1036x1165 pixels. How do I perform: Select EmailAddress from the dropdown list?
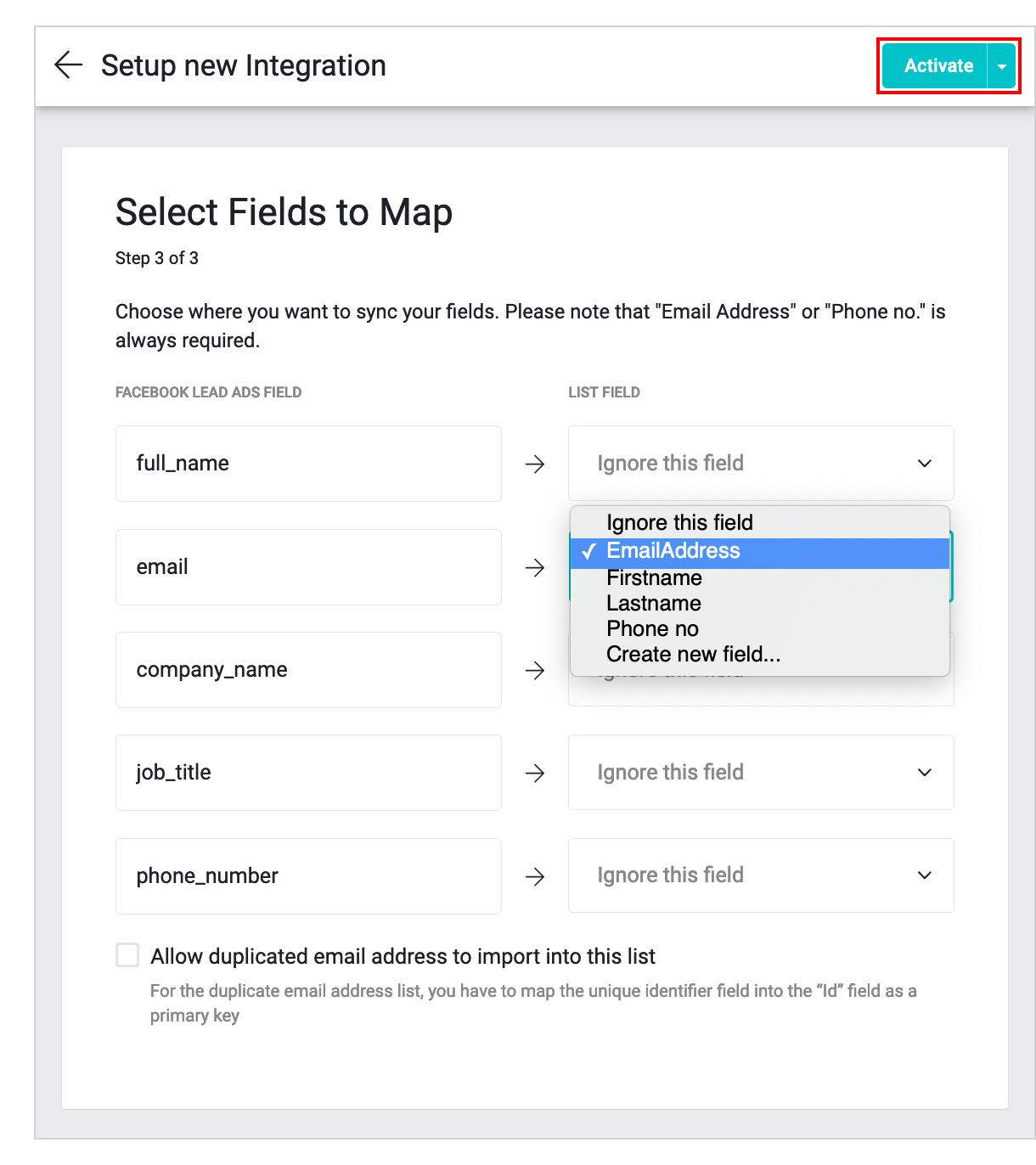[673, 551]
